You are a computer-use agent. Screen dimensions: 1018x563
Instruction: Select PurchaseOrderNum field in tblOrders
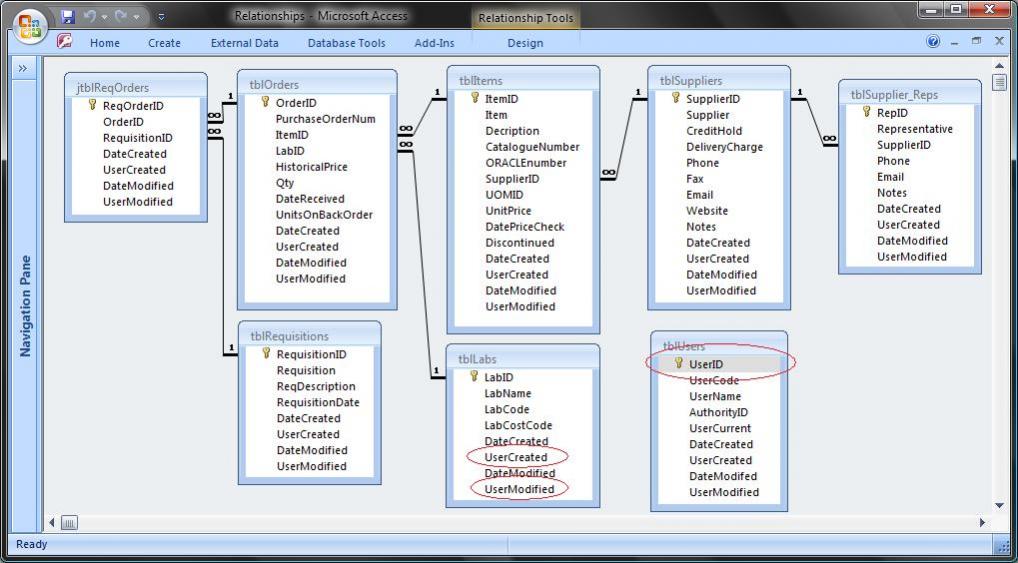point(325,119)
